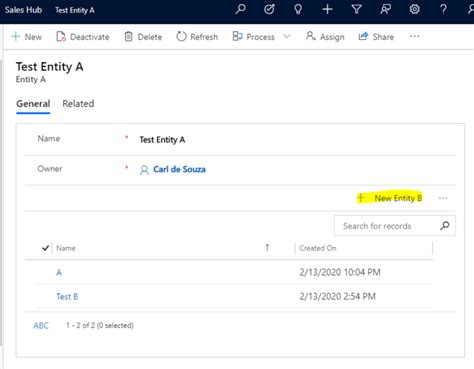Screen dimensions: 474x369
Task: Click the ascending sort arrow in Name column
Action: 267,248
